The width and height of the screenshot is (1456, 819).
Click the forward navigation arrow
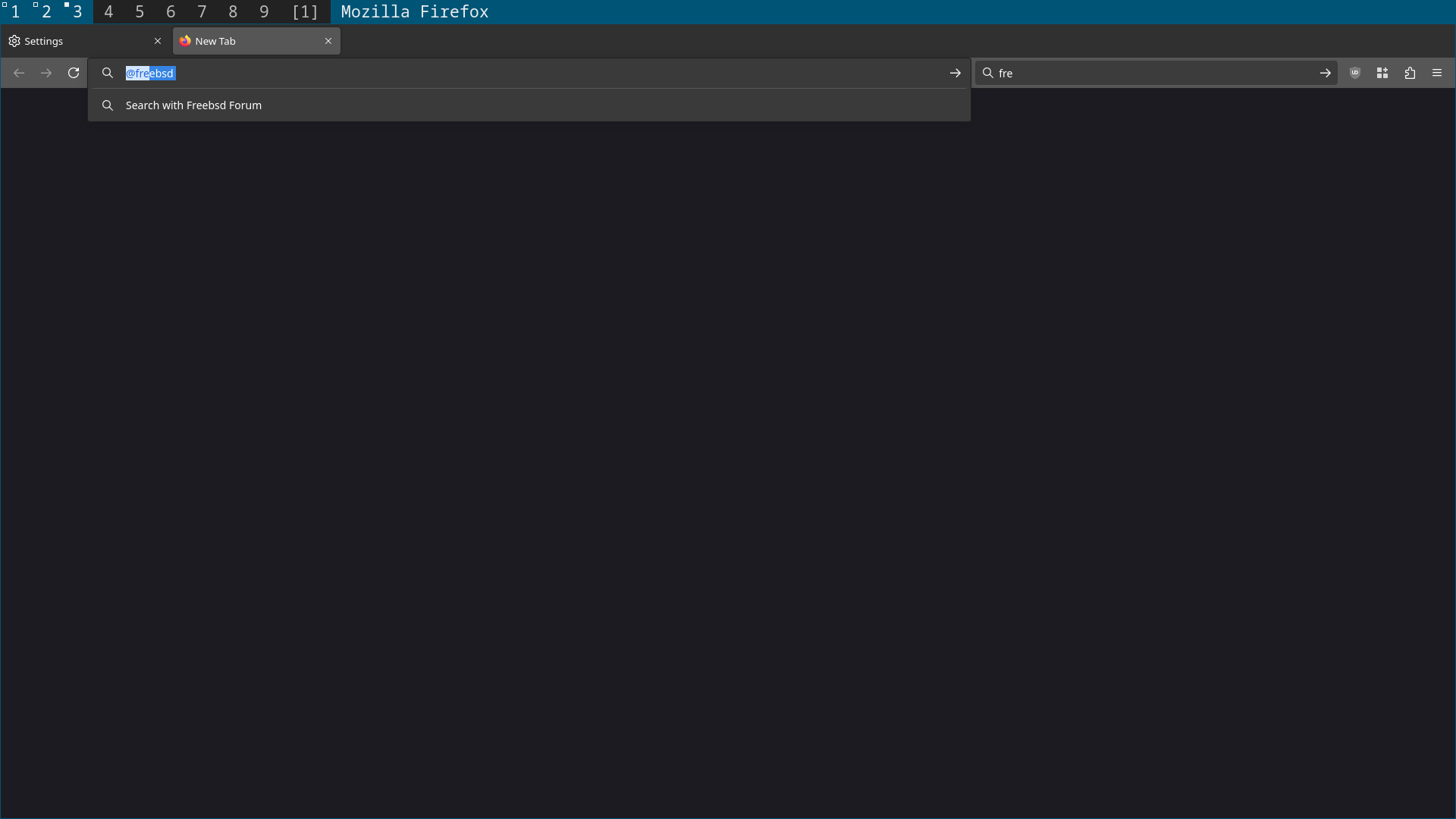46,73
